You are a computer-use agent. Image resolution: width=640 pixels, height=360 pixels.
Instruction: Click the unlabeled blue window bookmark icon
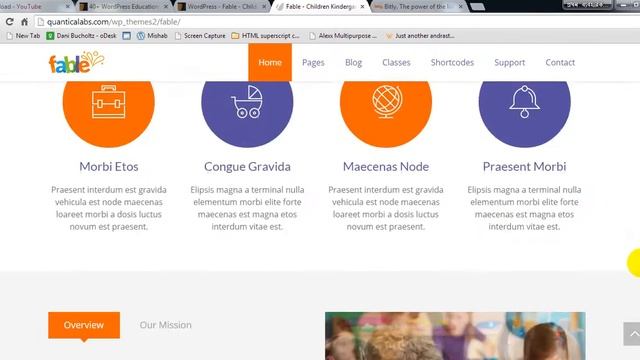click(127, 36)
